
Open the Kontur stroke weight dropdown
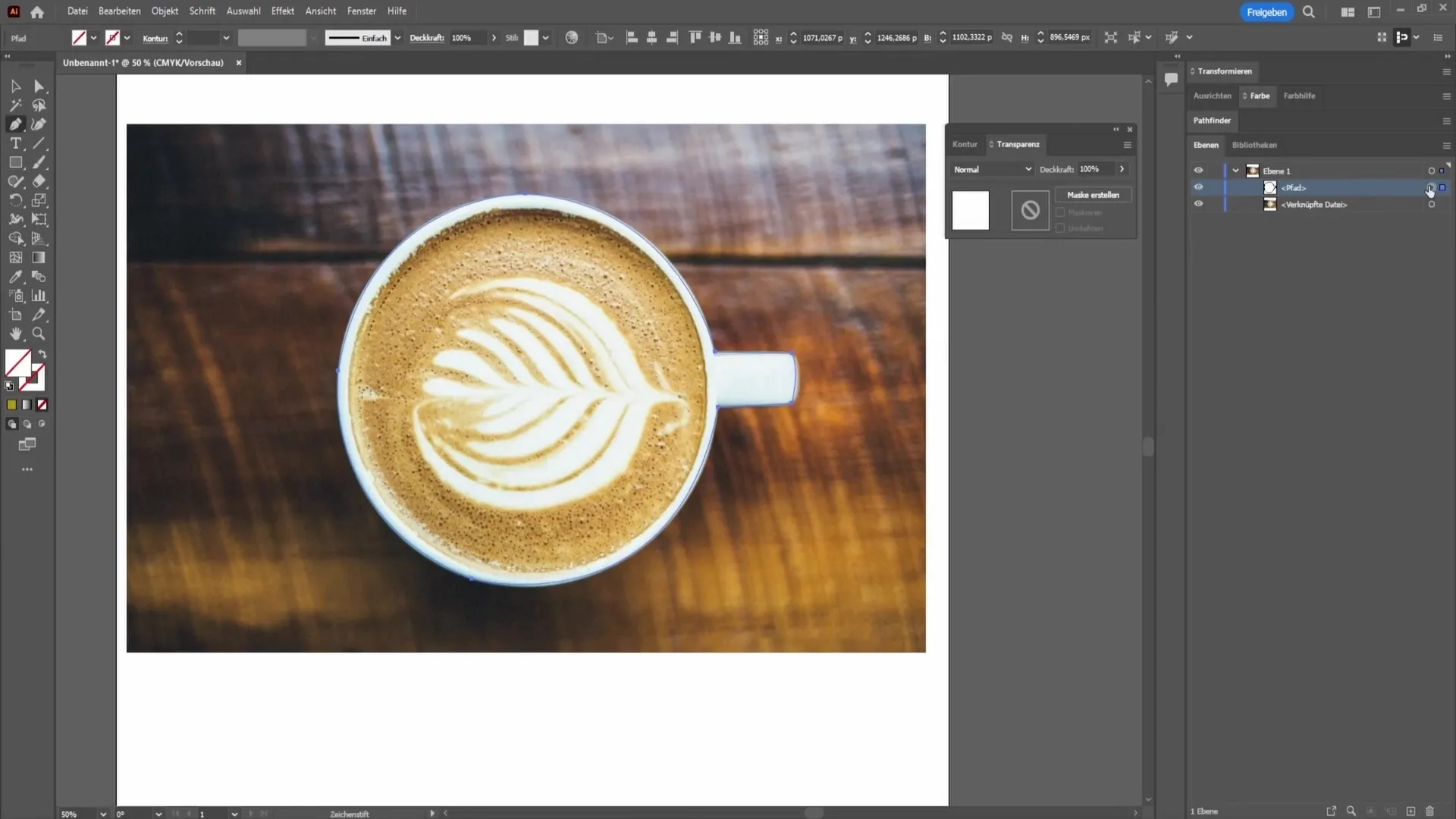click(226, 38)
